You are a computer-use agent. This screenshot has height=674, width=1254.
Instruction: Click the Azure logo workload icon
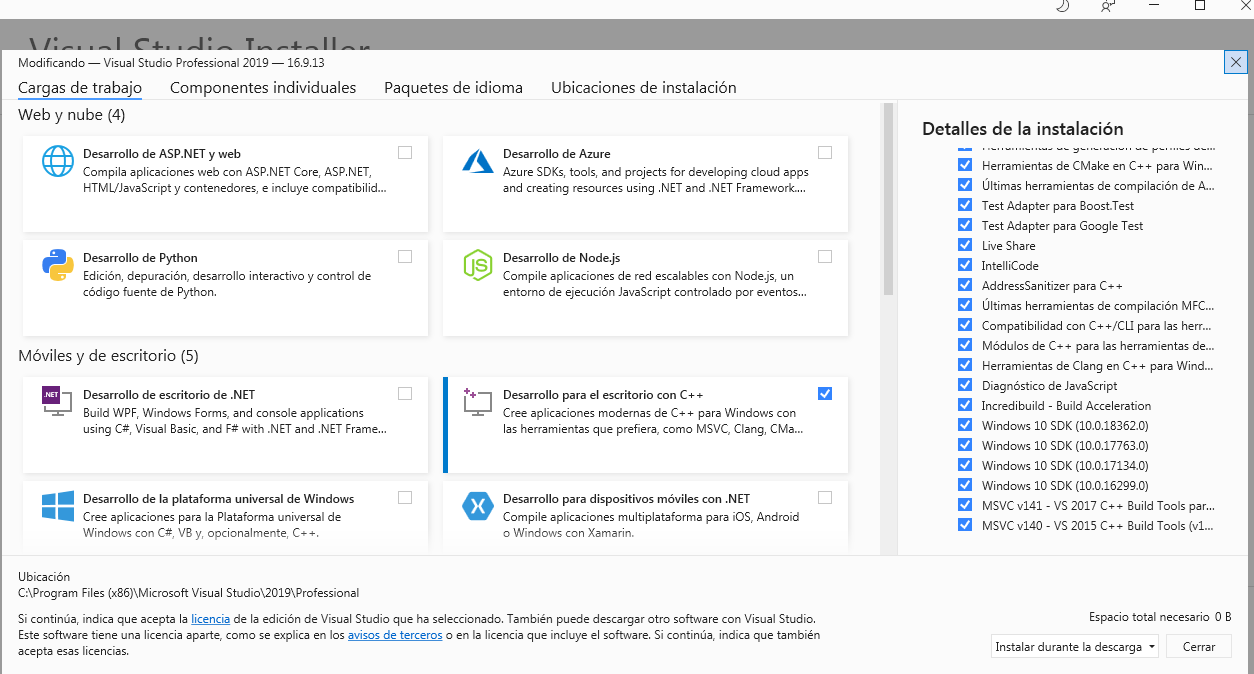point(478,161)
